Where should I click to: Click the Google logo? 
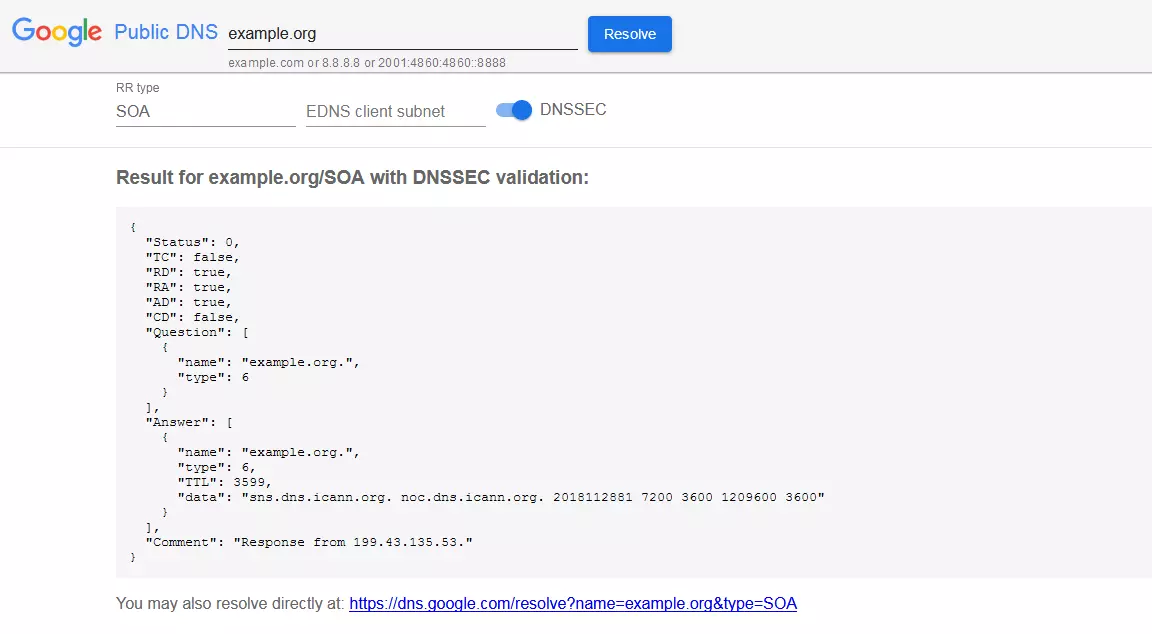(x=57, y=32)
